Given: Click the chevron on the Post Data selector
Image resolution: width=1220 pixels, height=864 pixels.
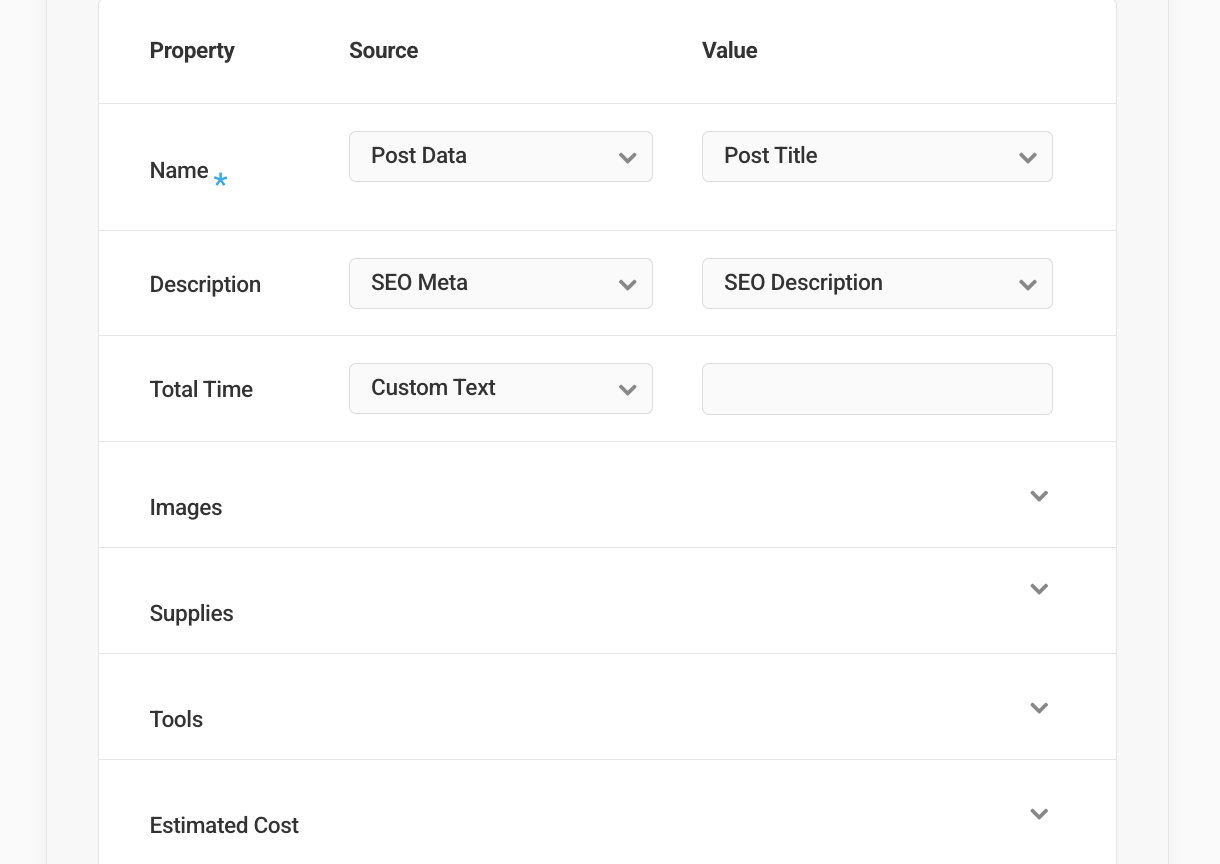Looking at the screenshot, I should [x=628, y=157].
